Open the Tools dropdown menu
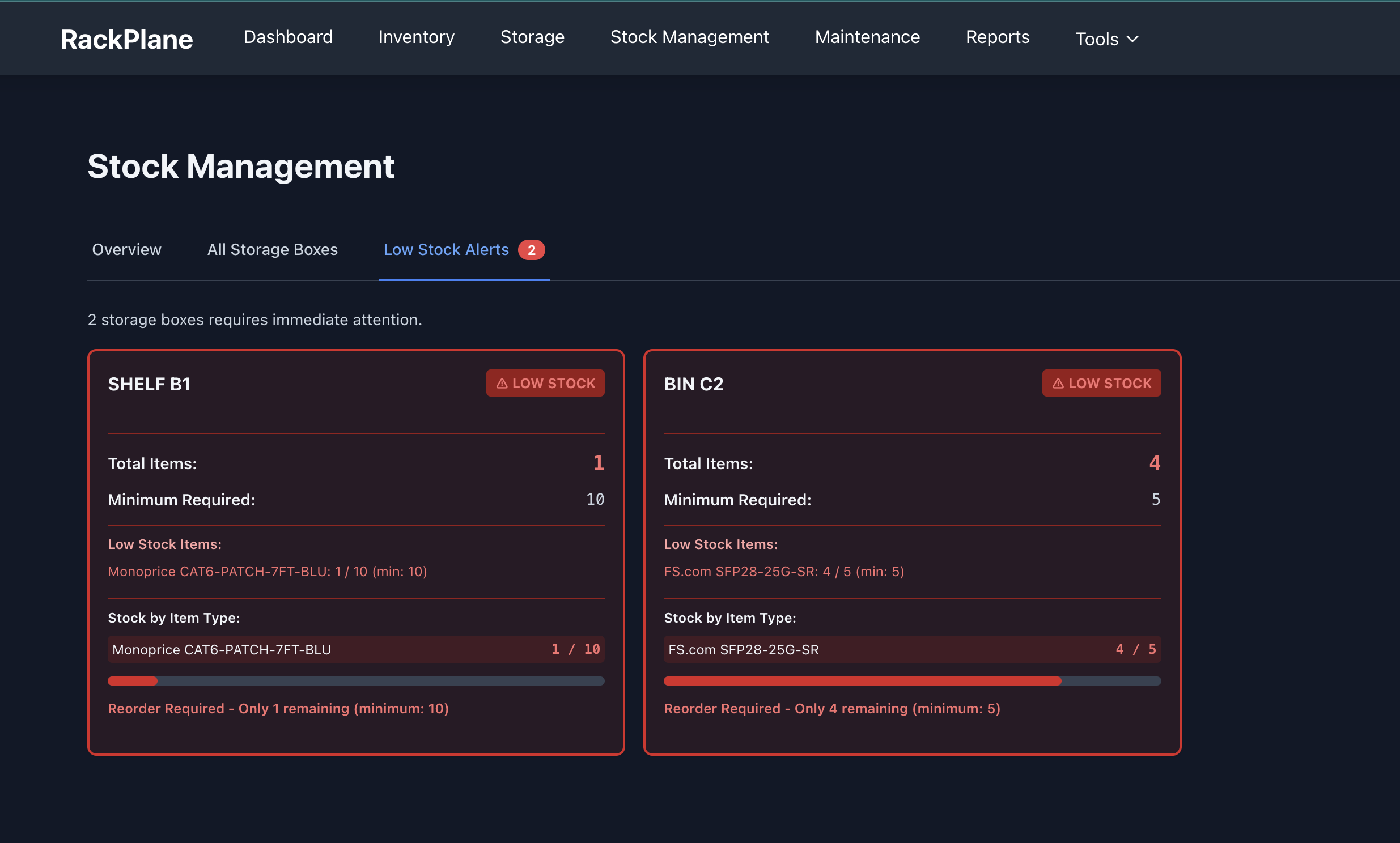The image size is (1400, 843). (x=1105, y=39)
